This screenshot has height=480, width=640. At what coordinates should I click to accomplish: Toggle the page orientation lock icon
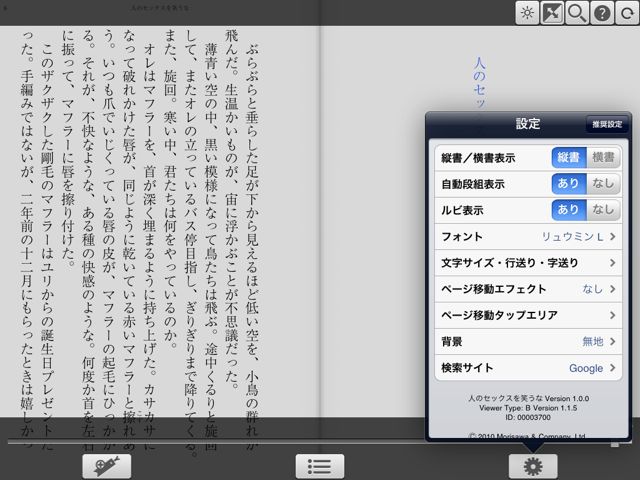pos(552,13)
